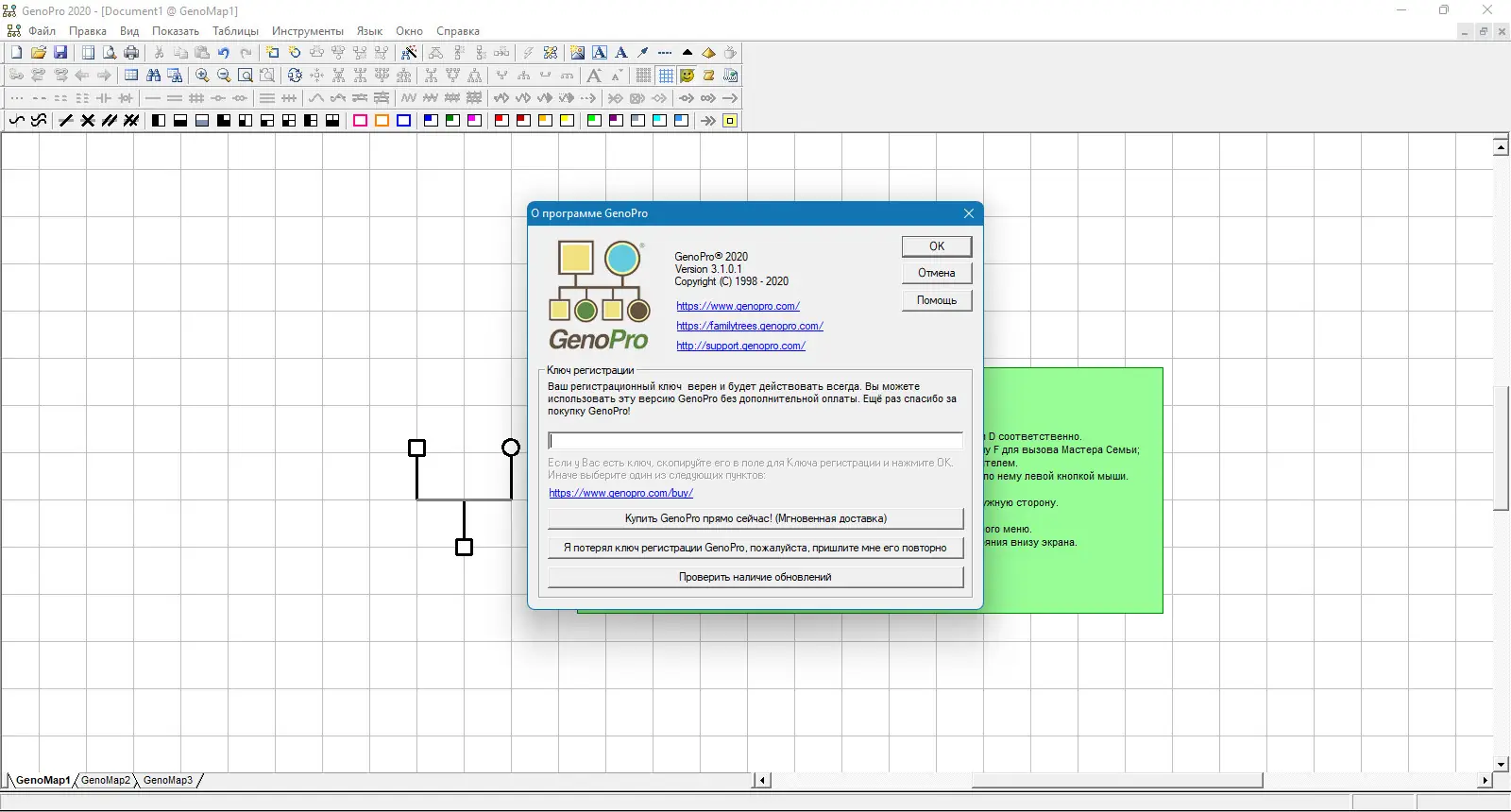Add a new male square individual

pyautogui.click(x=273, y=53)
